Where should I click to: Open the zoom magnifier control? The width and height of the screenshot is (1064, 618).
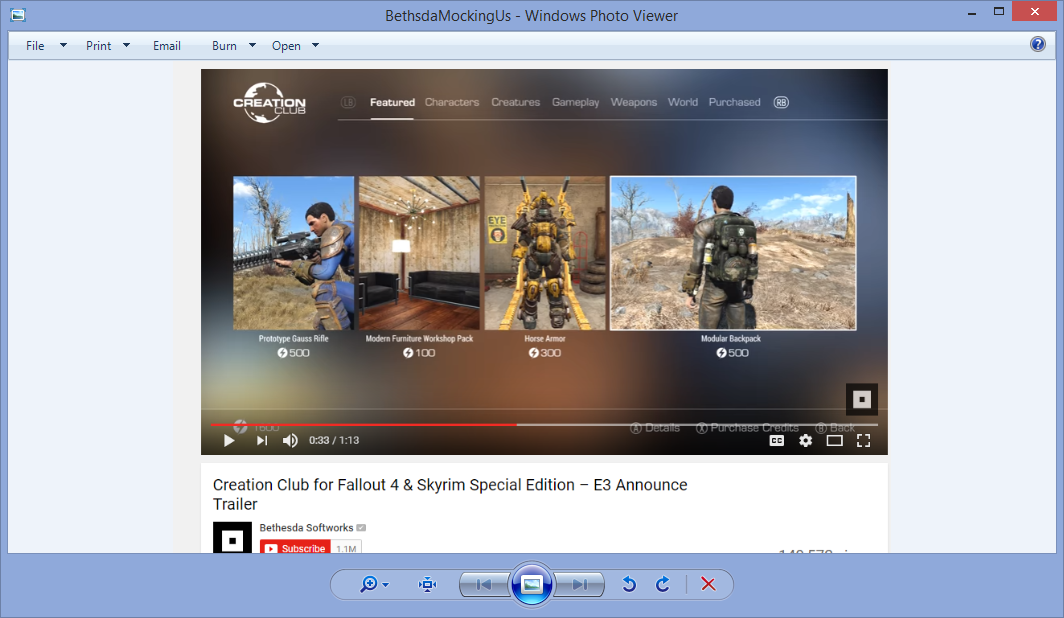368,584
